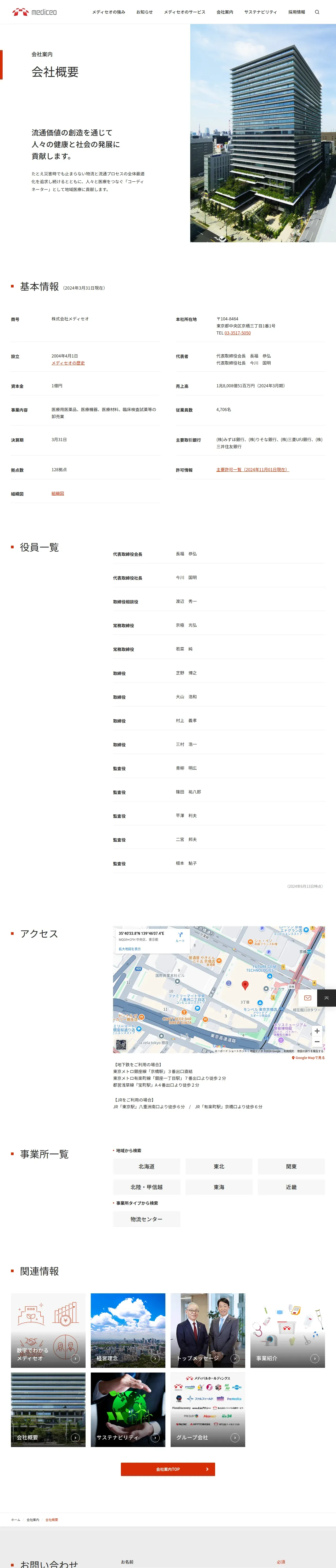Screen dimensions: 336x1568
Task: Open the search magnifier icon in header
Action: click(317, 12)
